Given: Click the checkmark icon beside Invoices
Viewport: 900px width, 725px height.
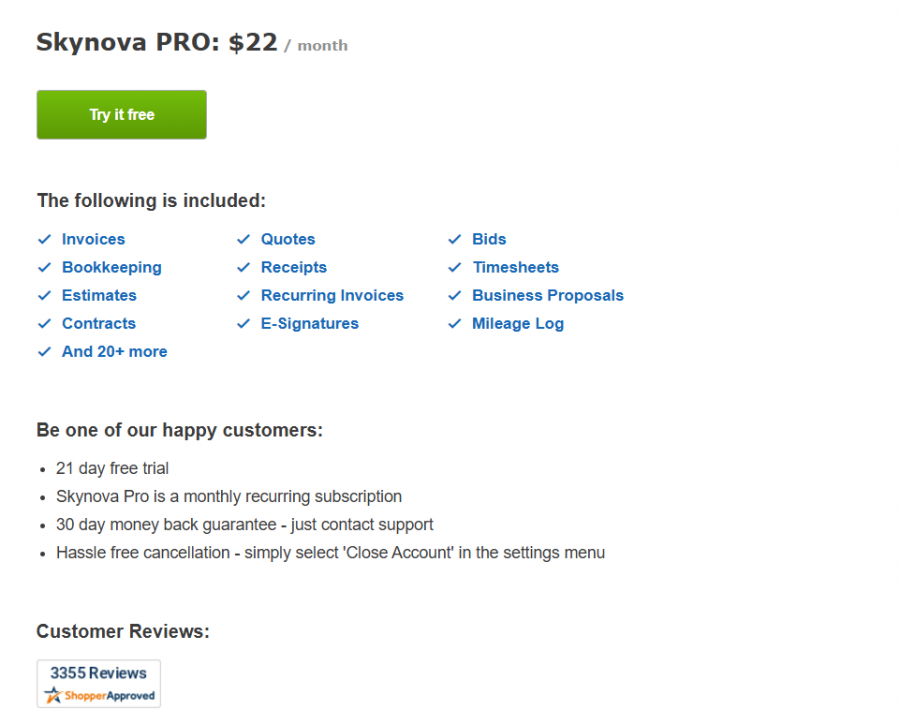Looking at the screenshot, I should (44, 239).
